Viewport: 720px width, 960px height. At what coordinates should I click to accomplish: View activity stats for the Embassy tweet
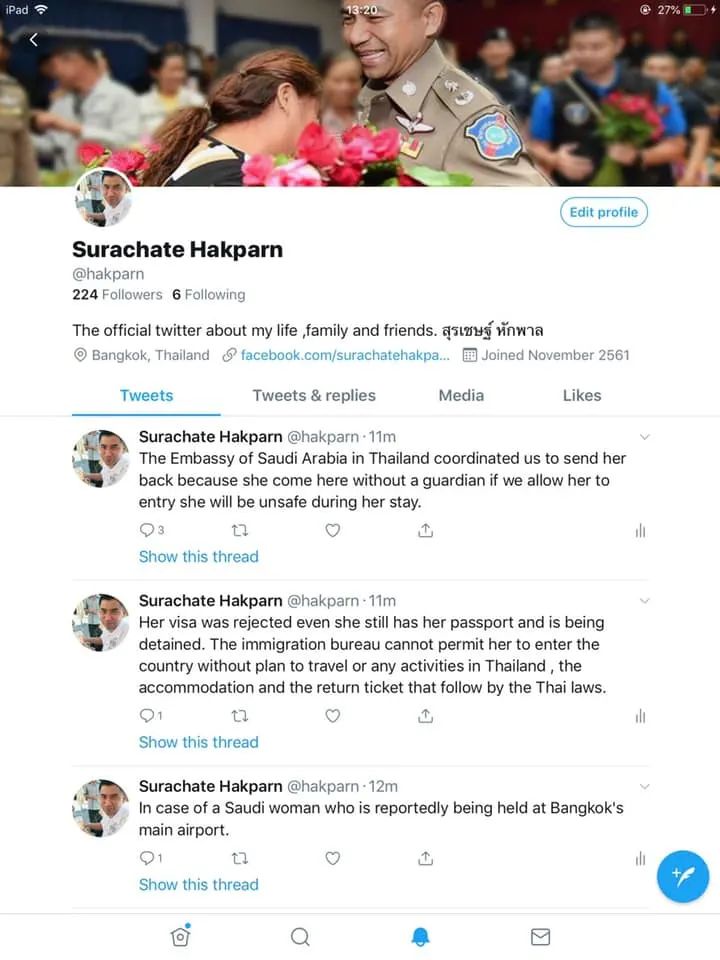(x=640, y=530)
